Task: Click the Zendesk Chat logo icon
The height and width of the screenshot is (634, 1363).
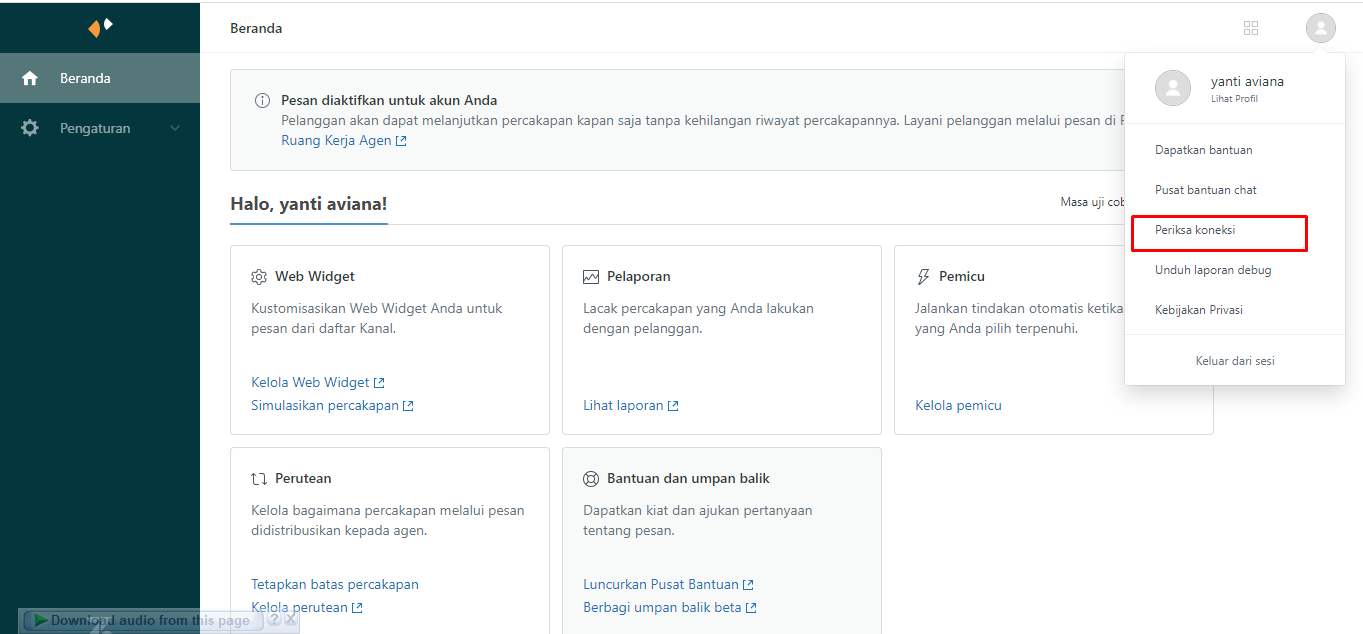Action: [100, 27]
